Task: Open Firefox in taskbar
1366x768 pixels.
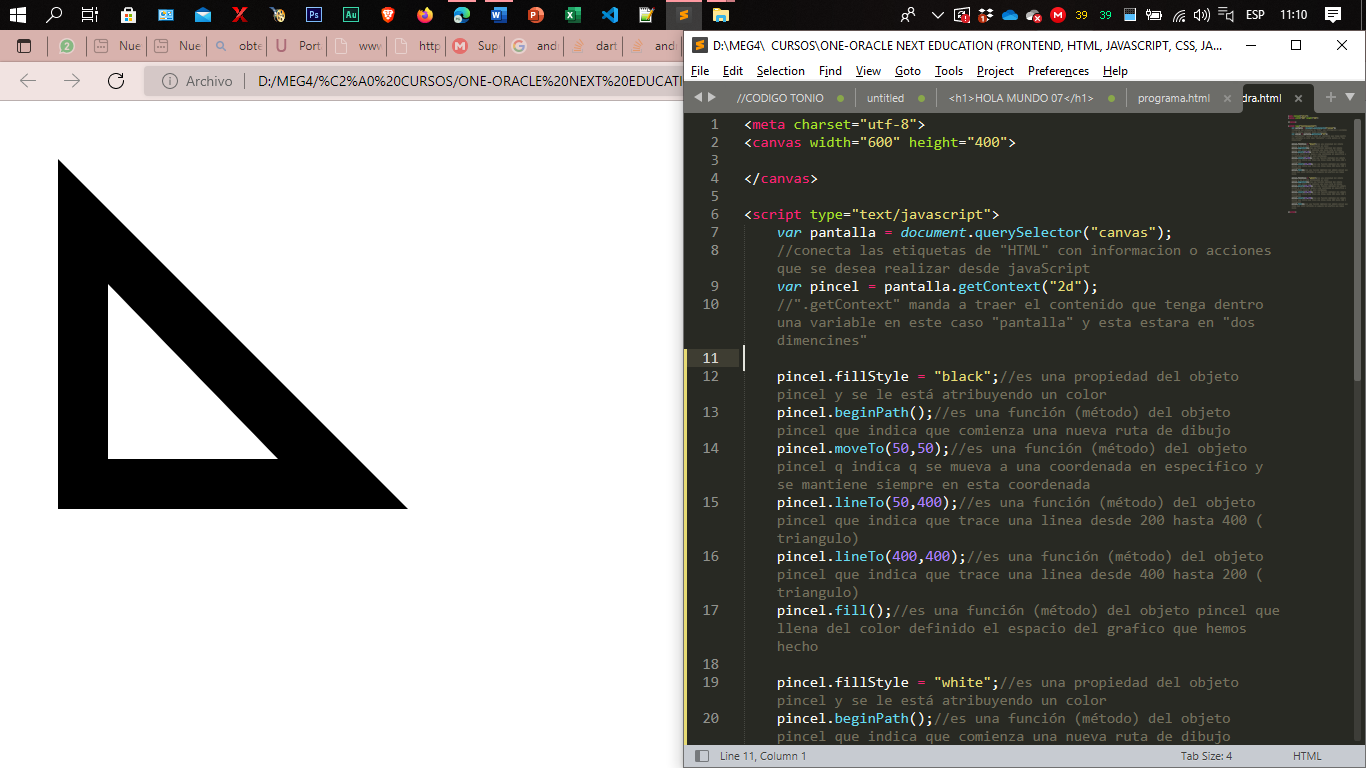Action: [425, 15]
